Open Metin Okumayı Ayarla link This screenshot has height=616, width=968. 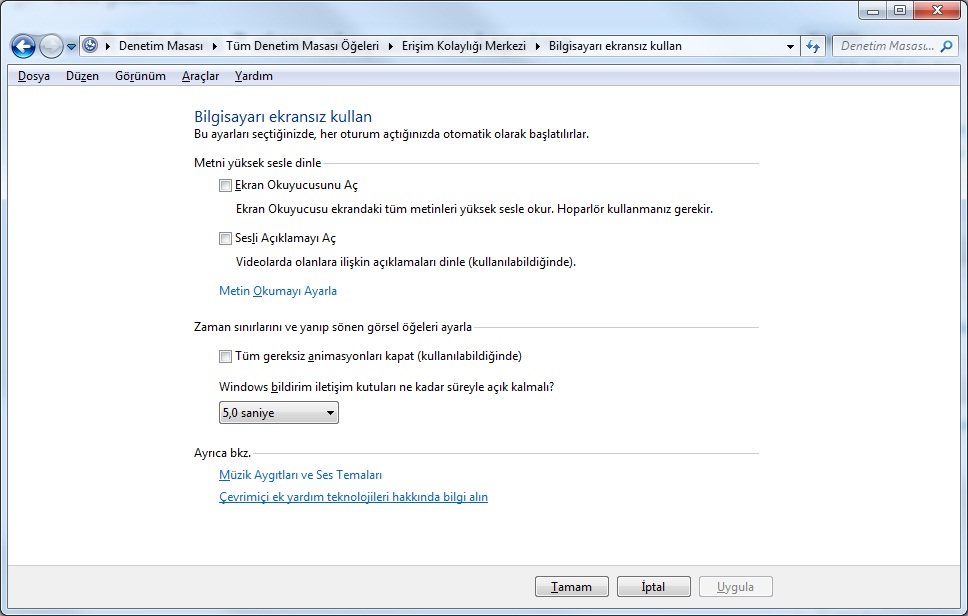(x=278, y=291)
